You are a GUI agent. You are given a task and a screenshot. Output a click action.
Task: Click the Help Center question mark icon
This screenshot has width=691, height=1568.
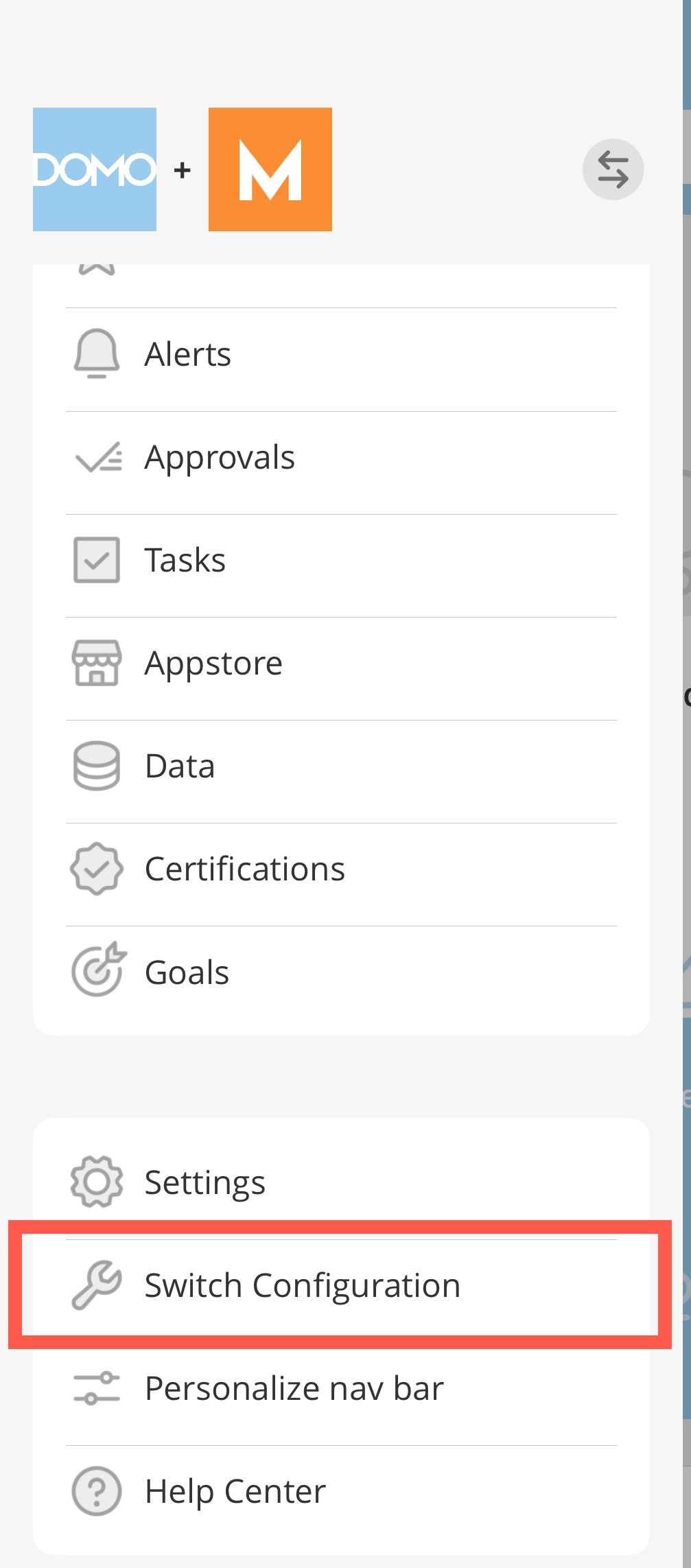(97, 1491)
